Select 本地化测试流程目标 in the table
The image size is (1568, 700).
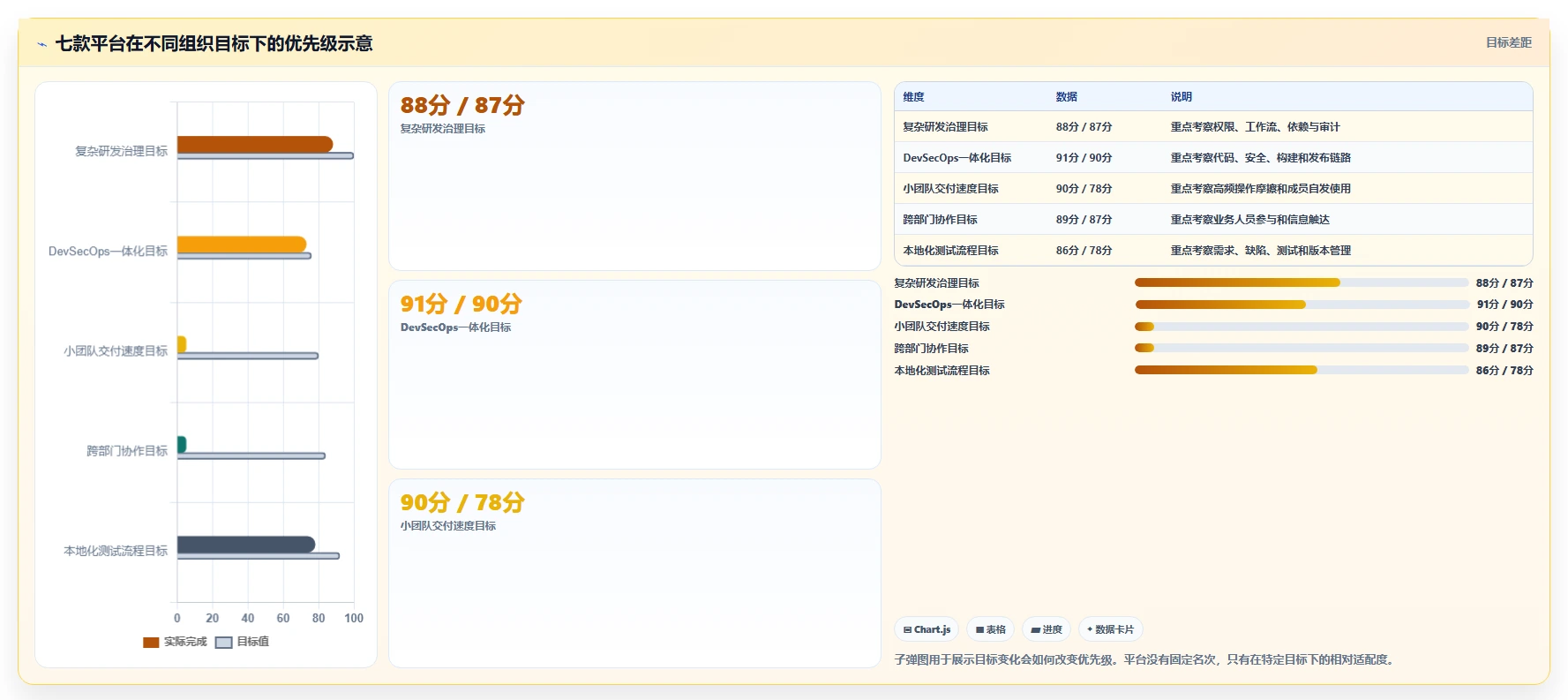[950, 251]
